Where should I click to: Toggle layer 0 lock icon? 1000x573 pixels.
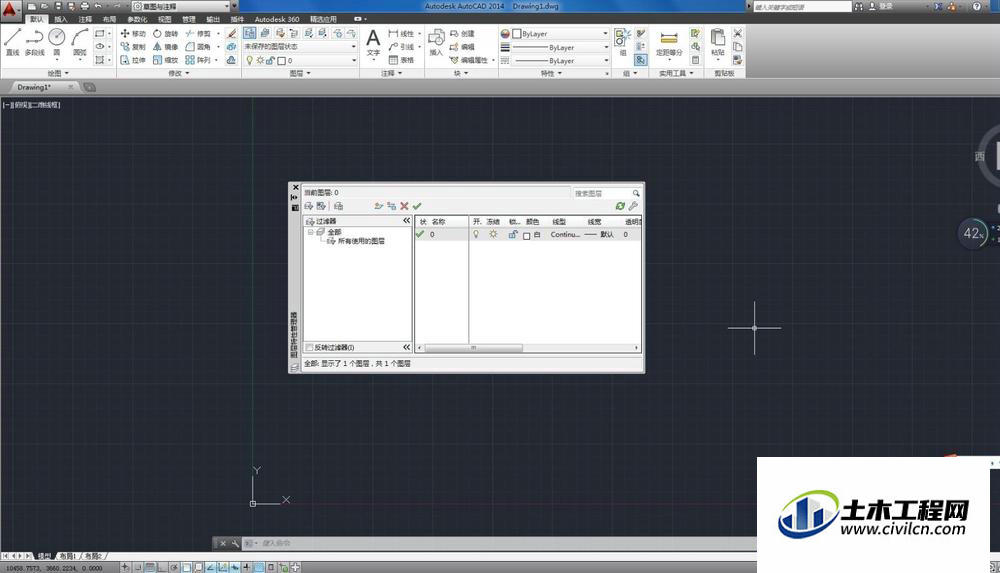coord(512,235)
